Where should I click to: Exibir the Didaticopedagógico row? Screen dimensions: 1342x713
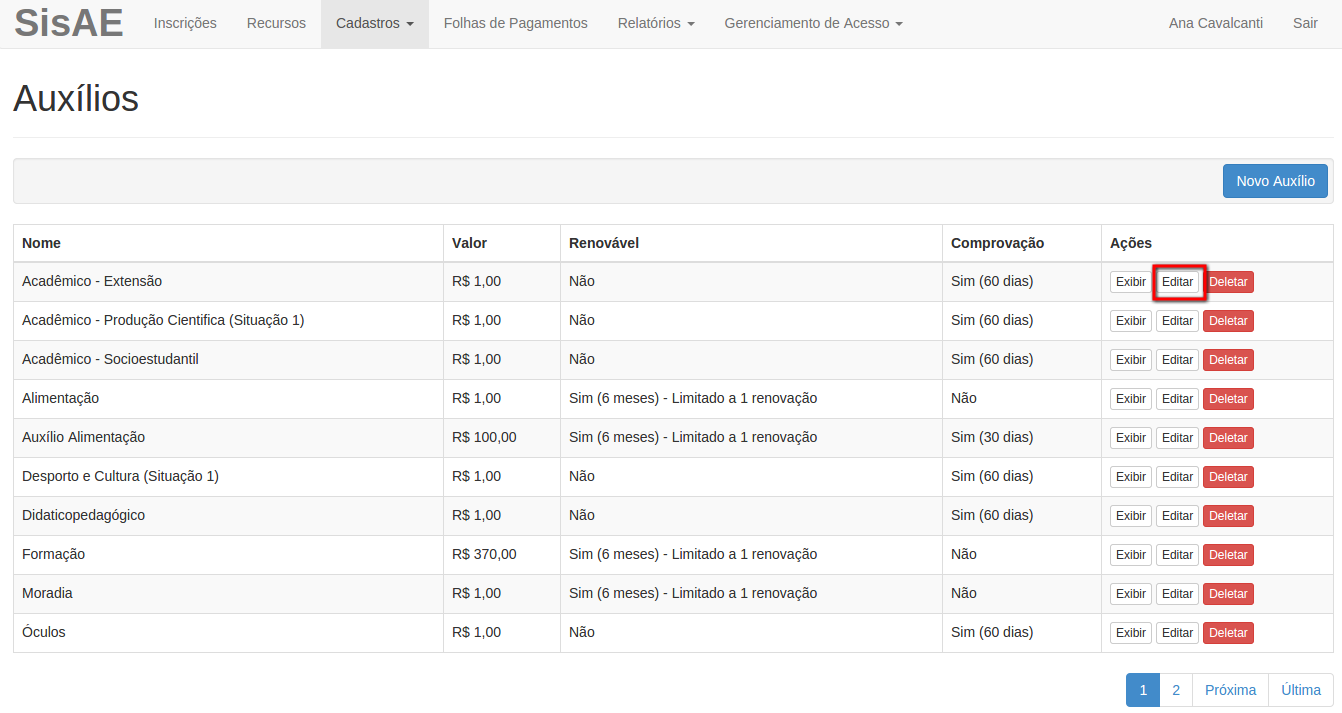click(1131, 516)
